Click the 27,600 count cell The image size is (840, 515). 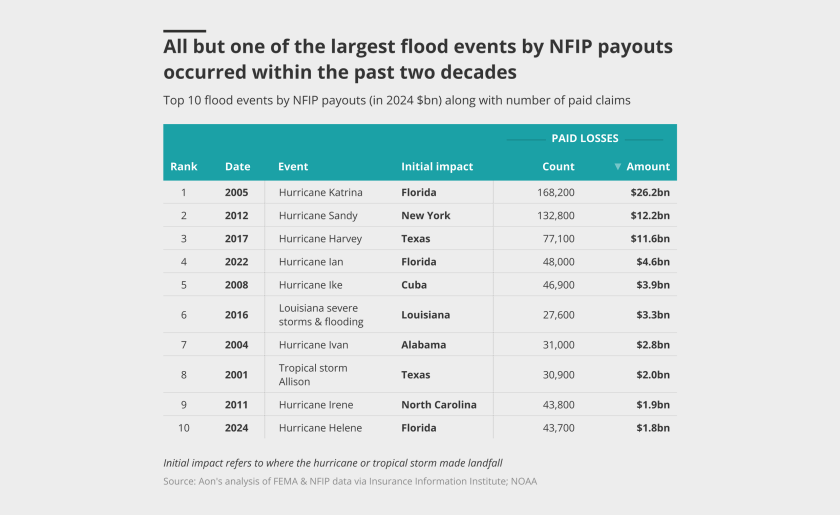click(x=558, y=315)
